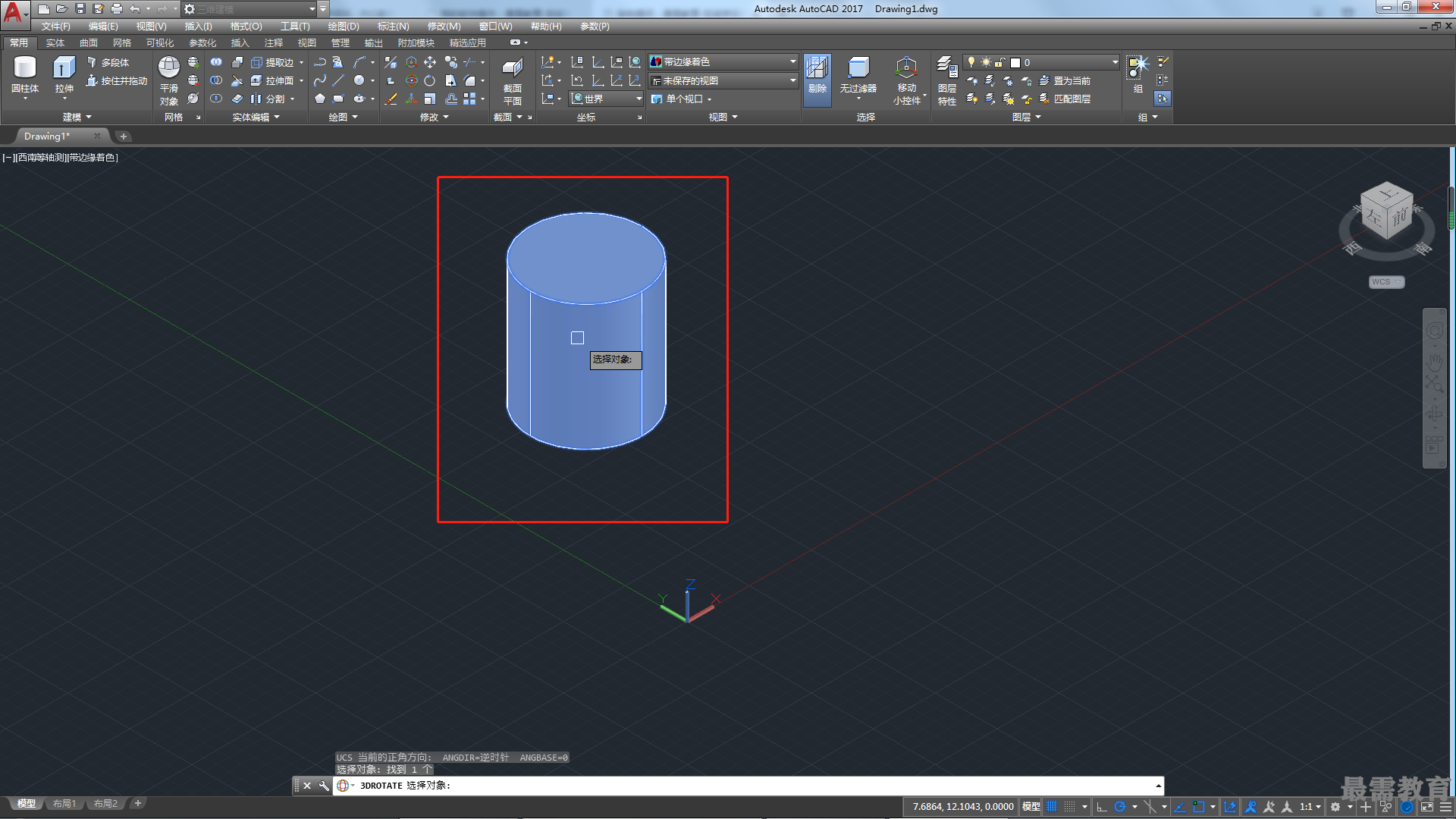Click the coordinates readout in status bar
This screenshot has width=1456, height=819.
click(962, 807)
